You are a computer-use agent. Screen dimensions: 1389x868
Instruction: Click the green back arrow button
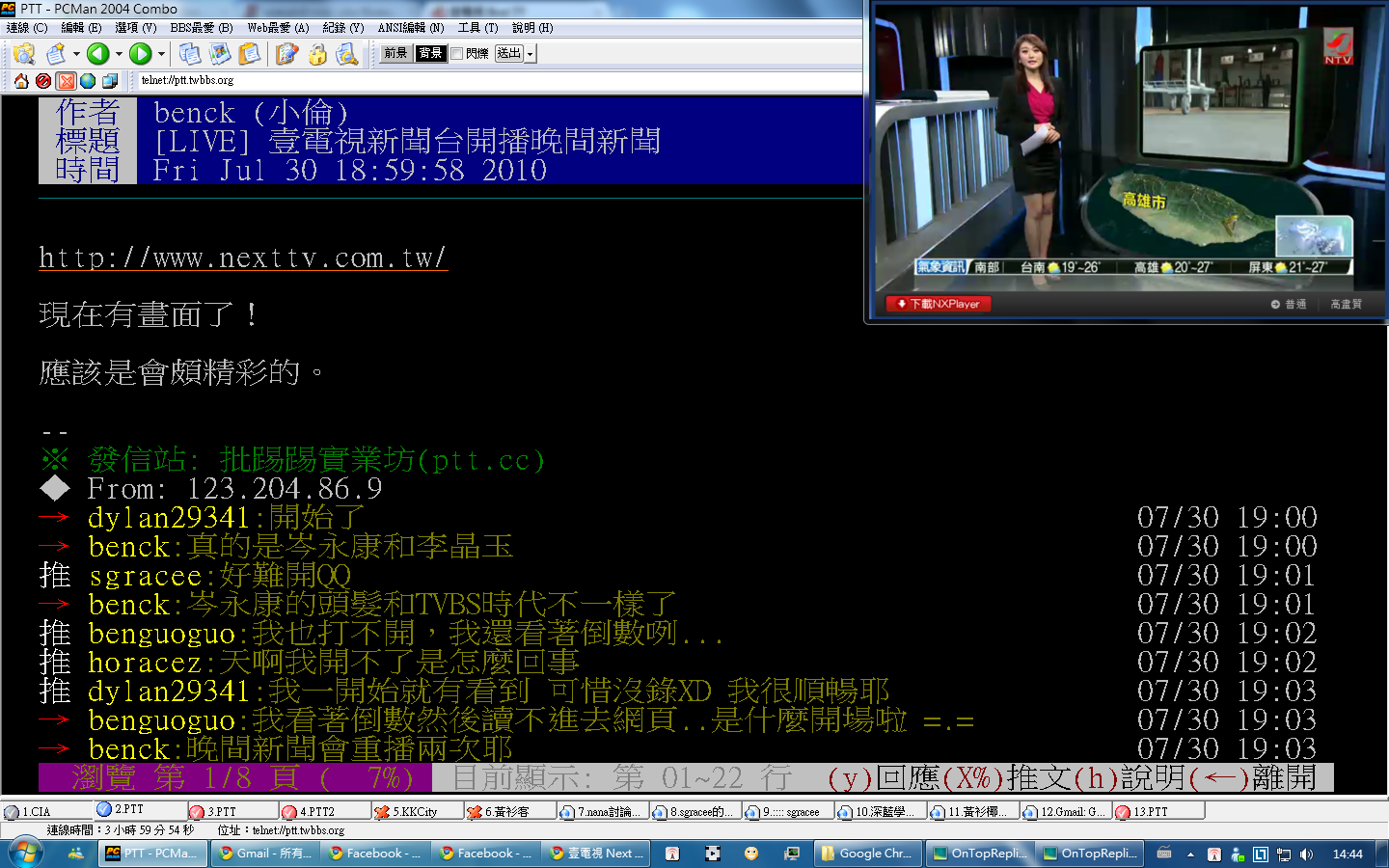(x=97, y=54)
